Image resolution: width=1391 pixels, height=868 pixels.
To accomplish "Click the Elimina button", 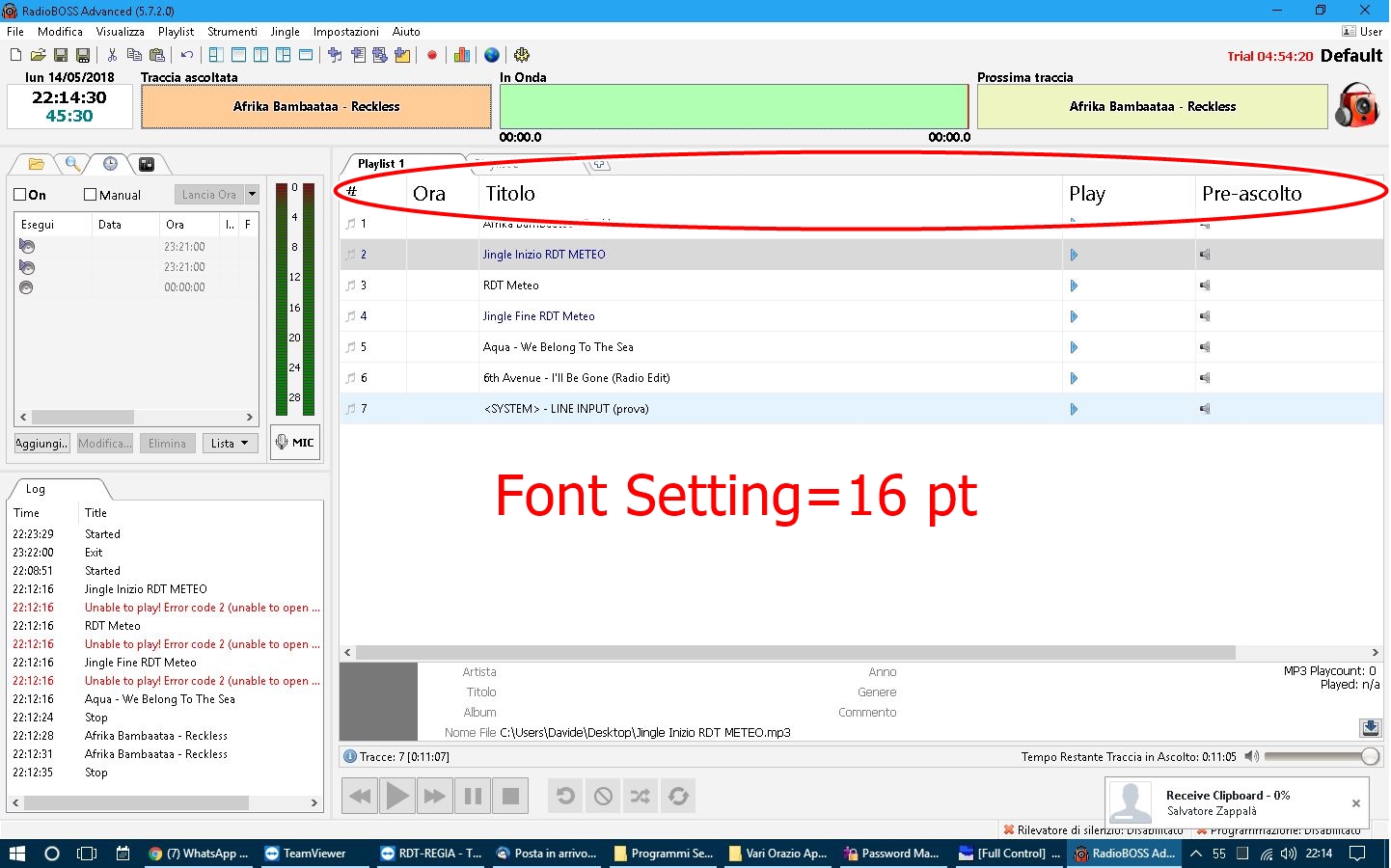I will [x=168, y=444].
